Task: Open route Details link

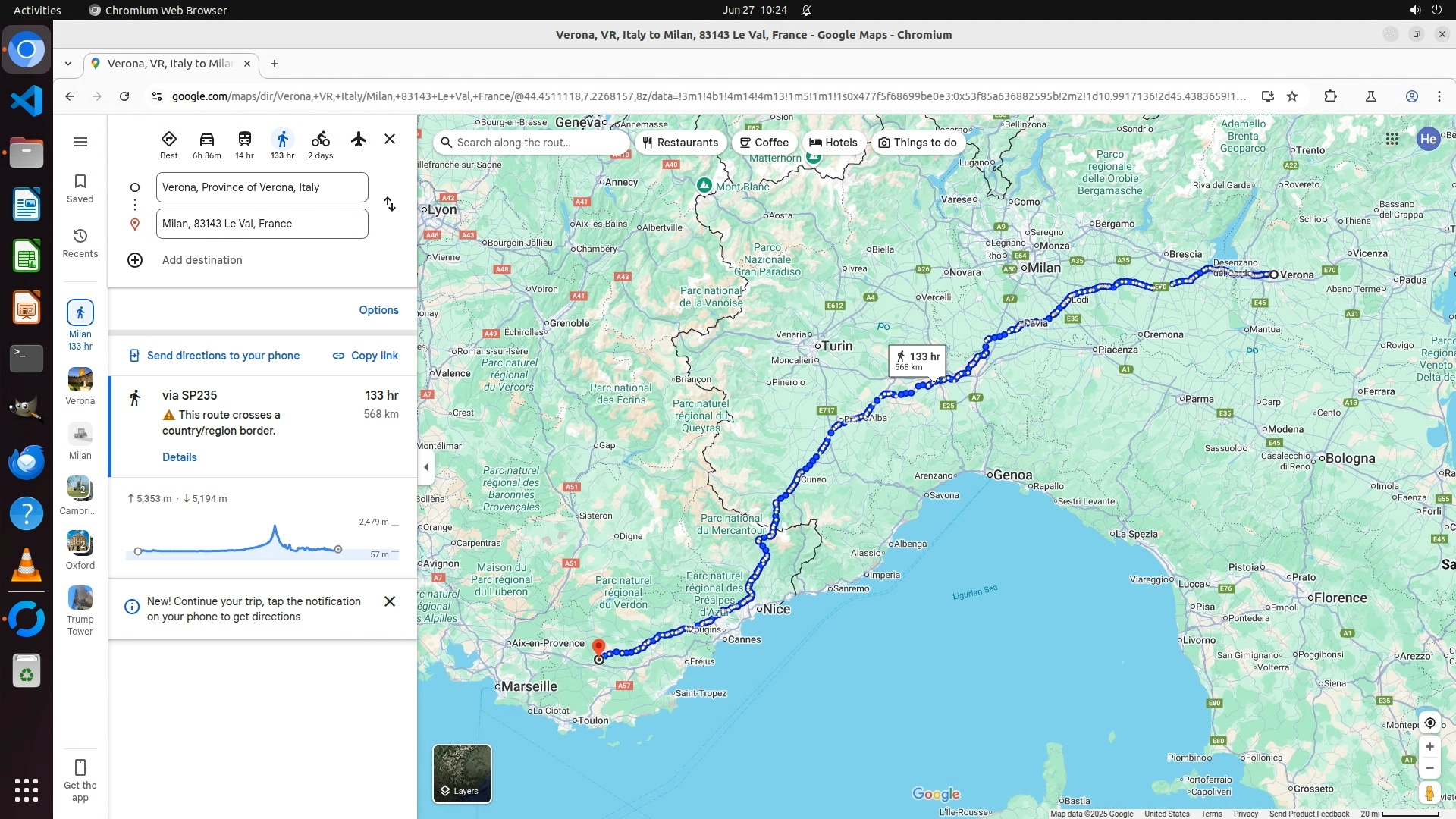Action: tap(180, 457)
